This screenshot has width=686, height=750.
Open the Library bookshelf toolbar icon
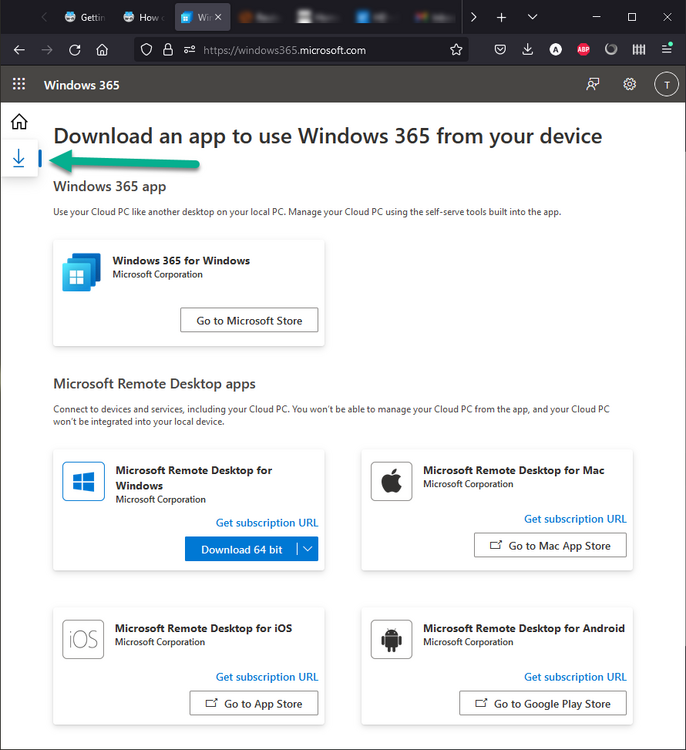point(639,49)
